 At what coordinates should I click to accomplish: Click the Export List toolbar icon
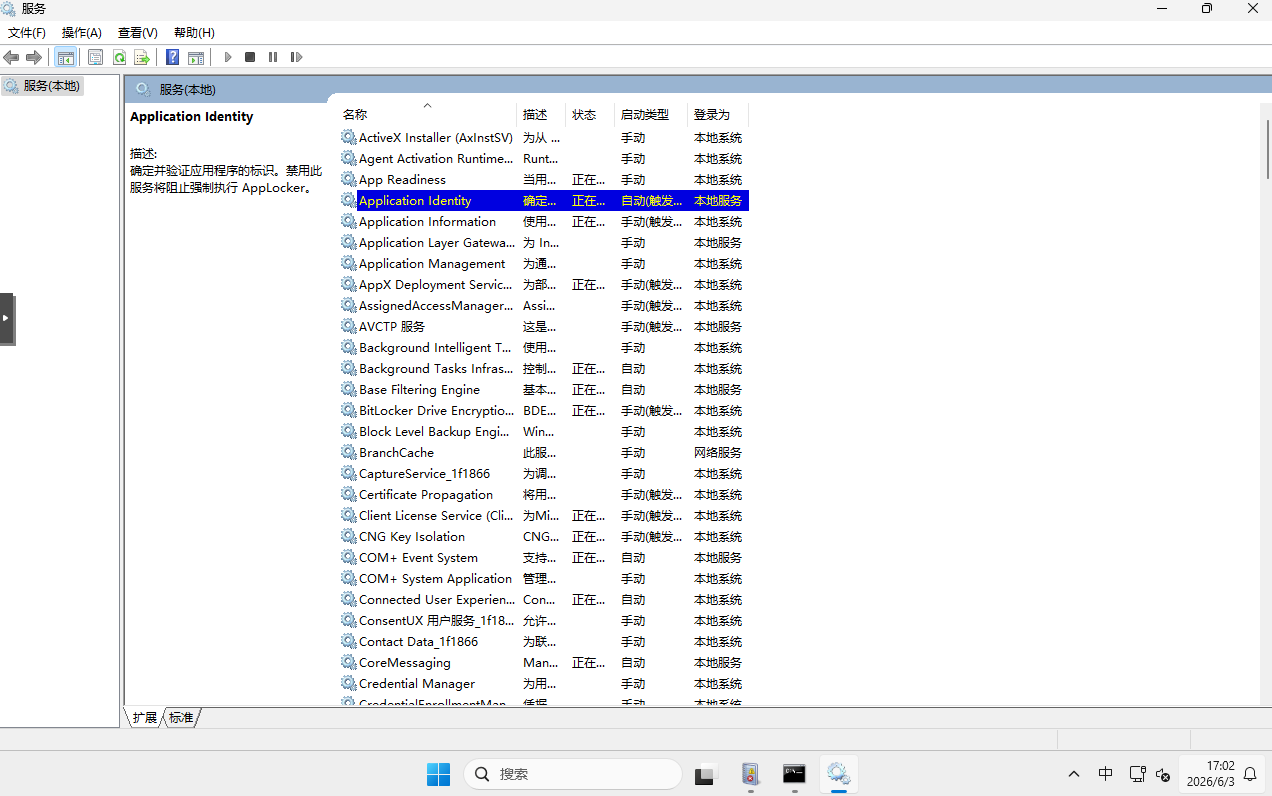point(142,57)
